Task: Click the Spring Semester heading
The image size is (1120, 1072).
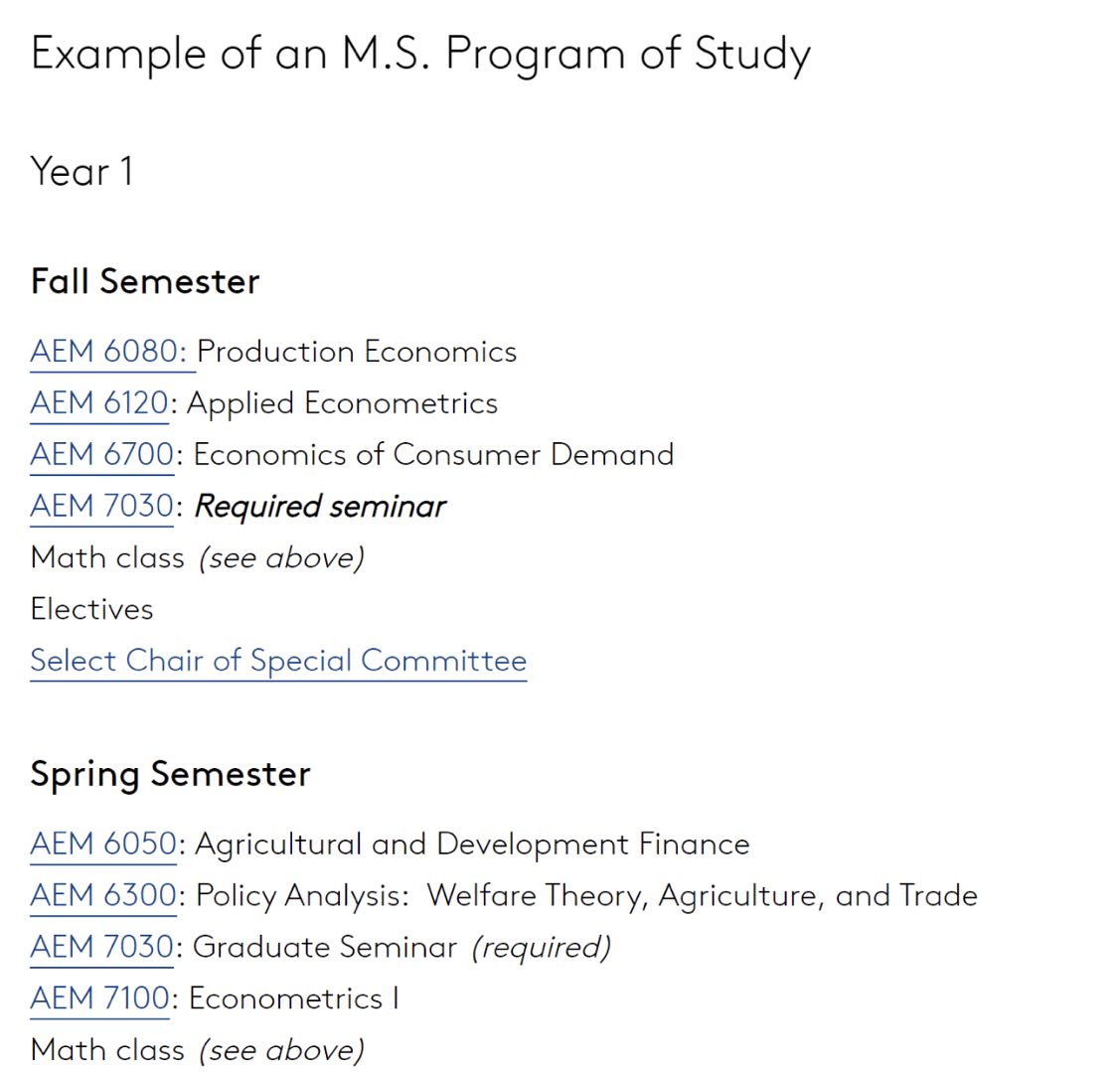Action: (170, 774)
